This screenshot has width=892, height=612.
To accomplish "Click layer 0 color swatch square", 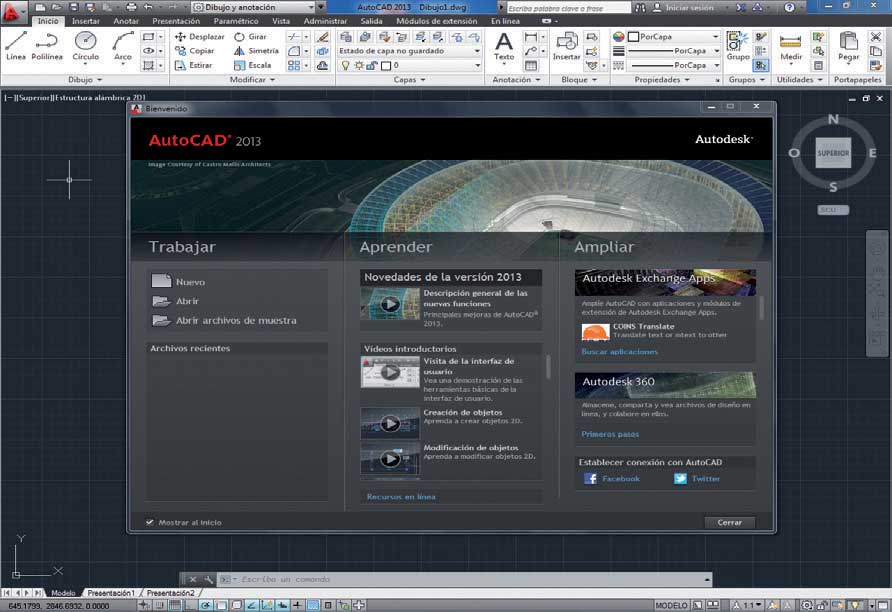I will click(x=386, y=65).
